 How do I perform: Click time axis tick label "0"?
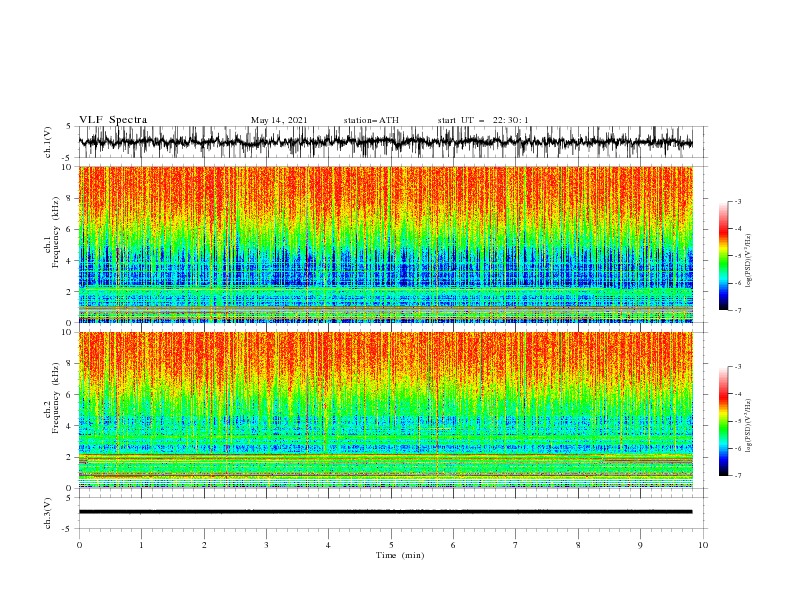click(x=79, y=545)
